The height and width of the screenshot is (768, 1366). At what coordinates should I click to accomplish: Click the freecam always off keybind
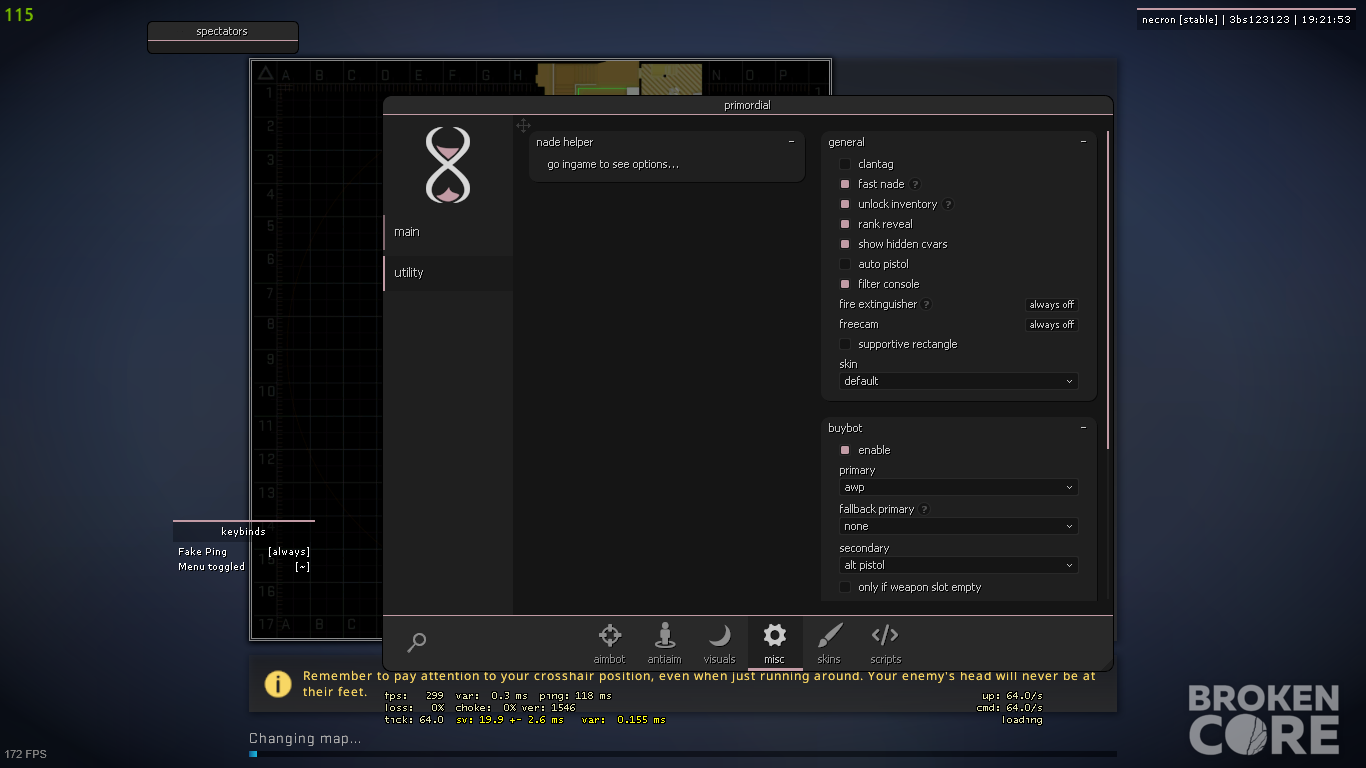point(1052,325)
